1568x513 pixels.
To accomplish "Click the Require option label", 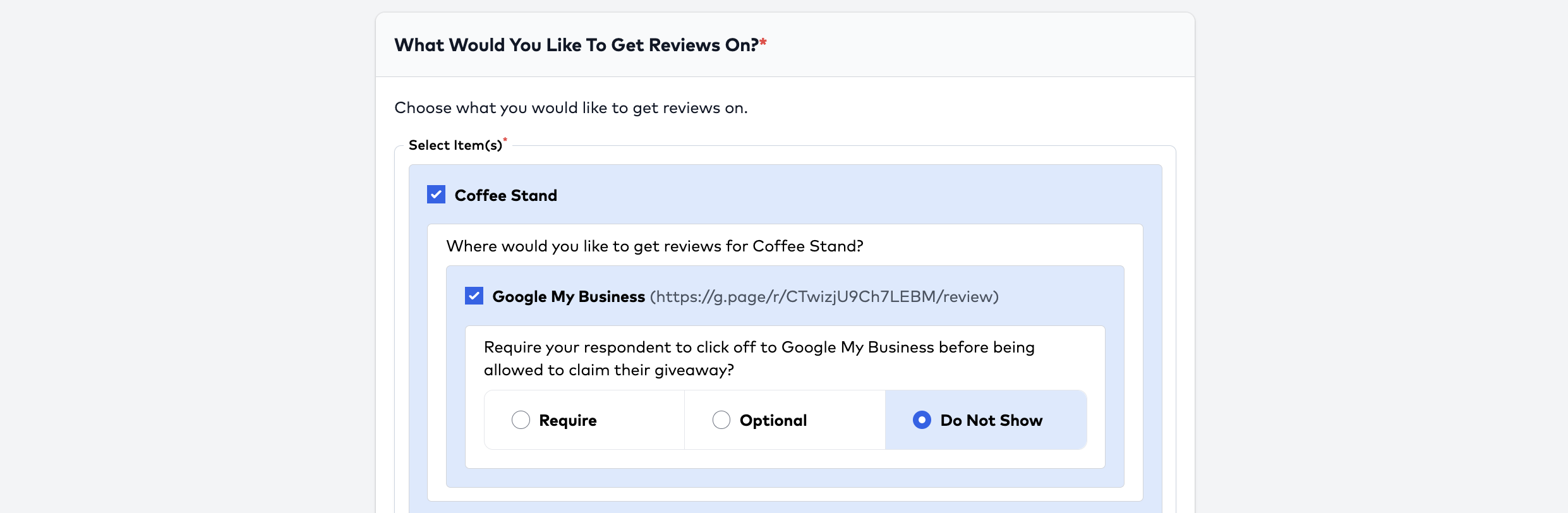I will click(x=567, y=421).
